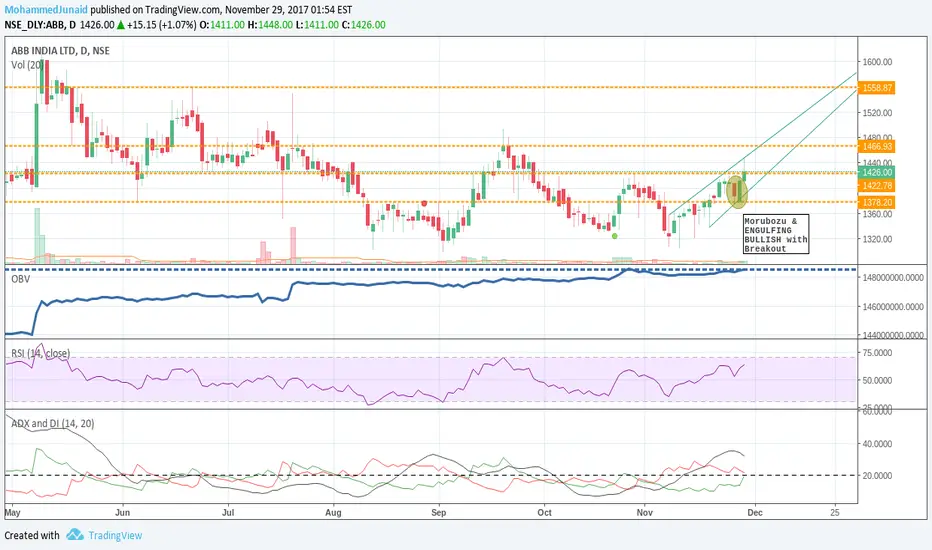Click the C:1426.00 close value
Viewport: 932px width, 550px height.
point(363,25)
